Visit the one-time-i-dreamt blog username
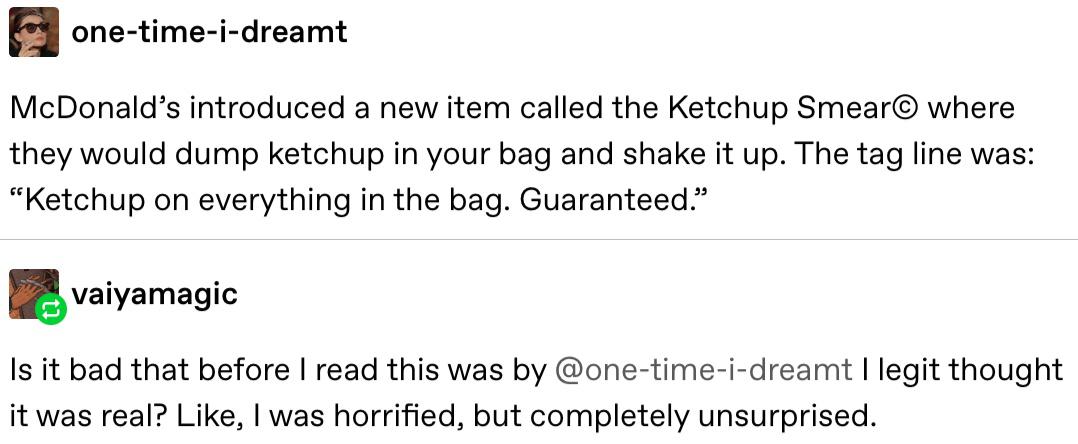1078x444 pixels. (x=209, y=32)
